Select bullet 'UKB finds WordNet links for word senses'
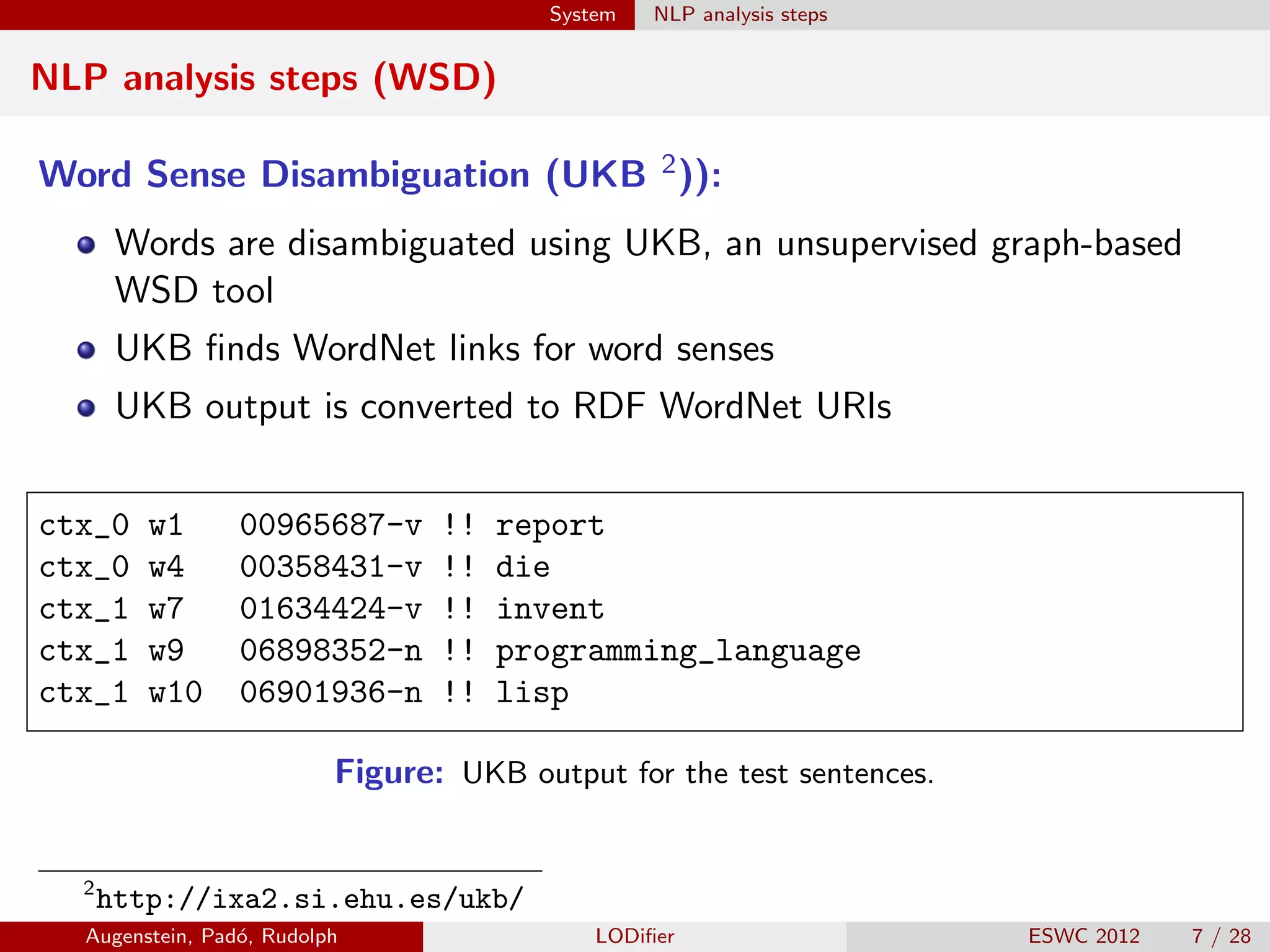1270x952 pixels. pos(445,348)
